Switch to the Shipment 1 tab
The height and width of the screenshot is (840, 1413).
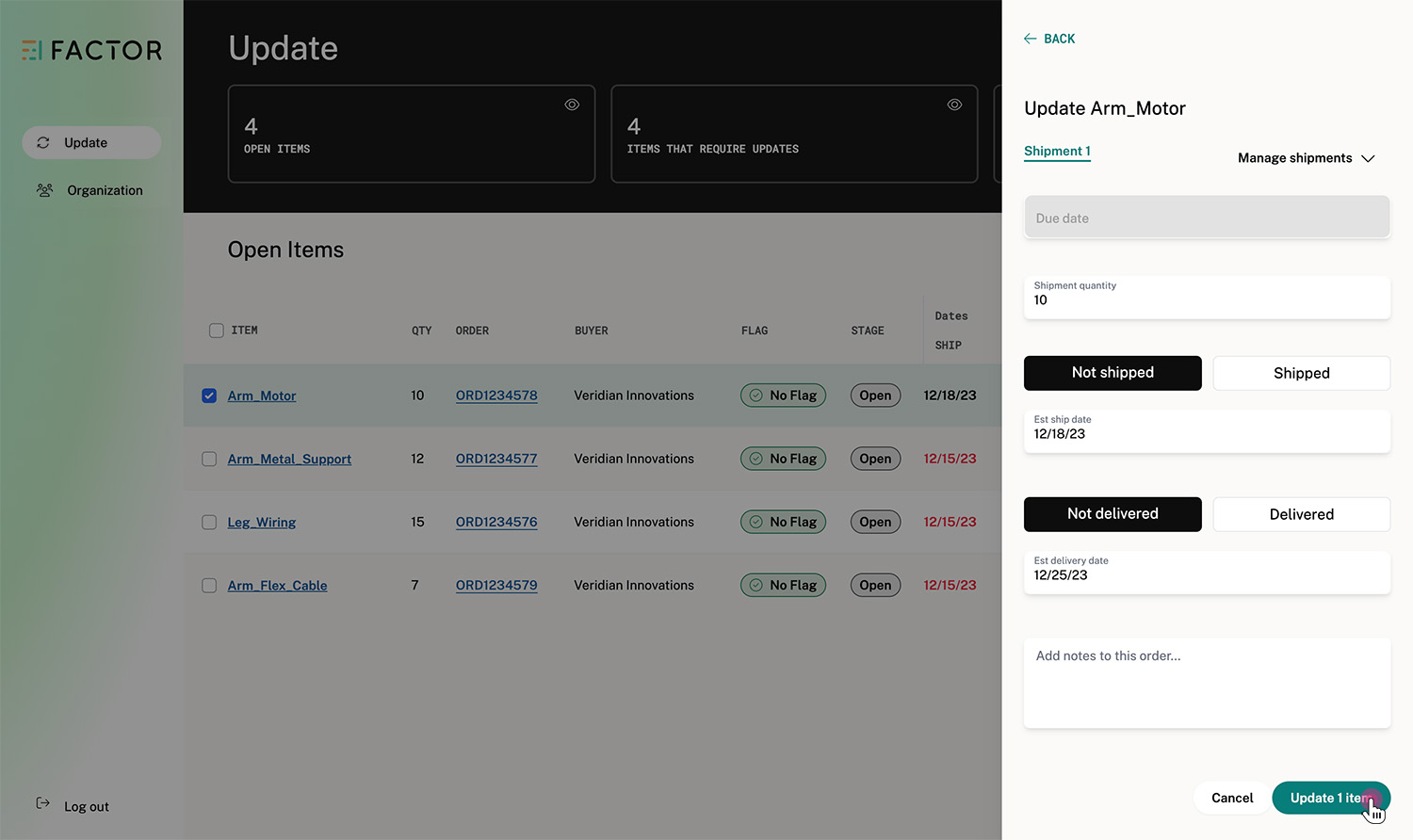(x=1057, y=152)
